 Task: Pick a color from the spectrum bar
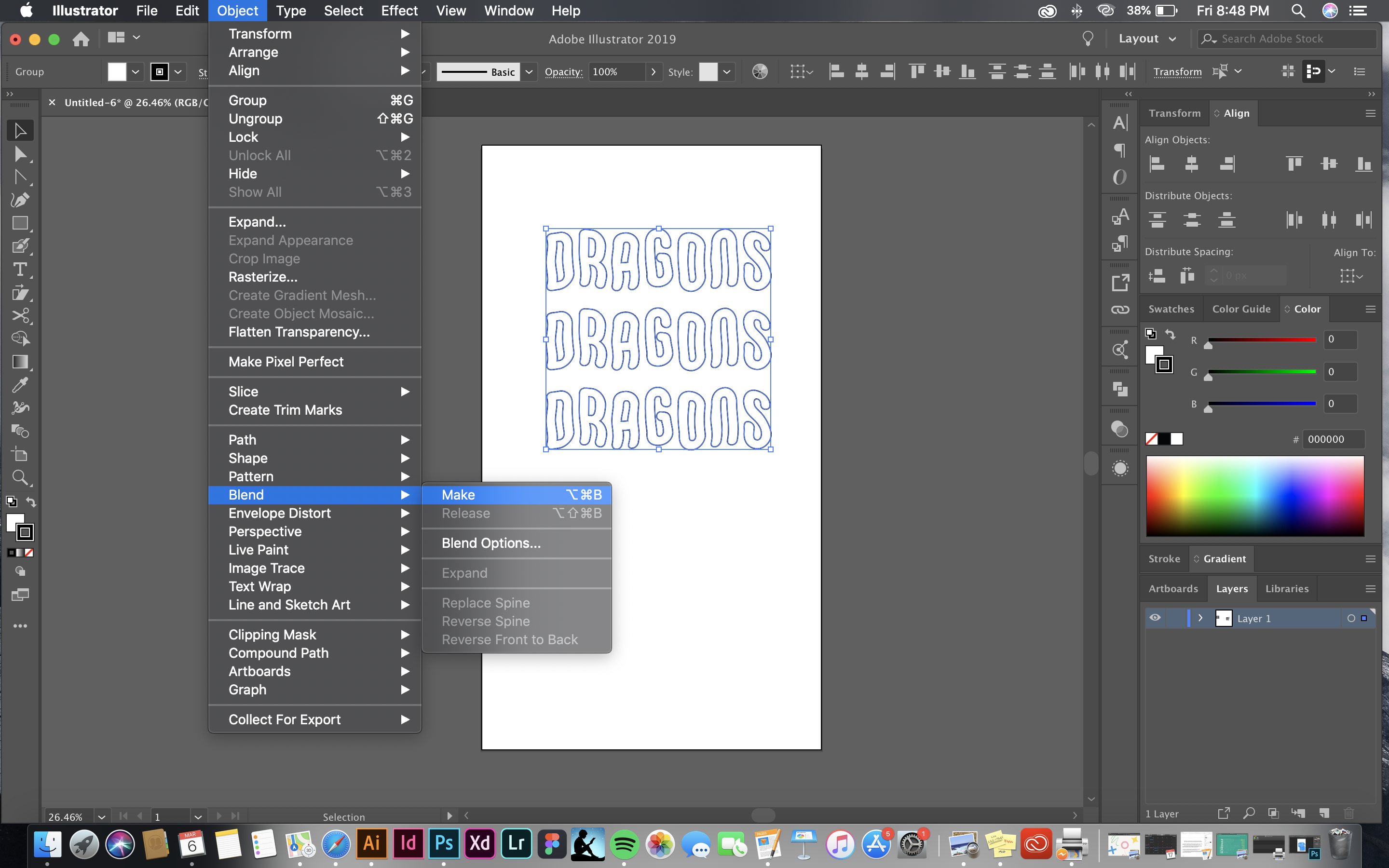1255,496
